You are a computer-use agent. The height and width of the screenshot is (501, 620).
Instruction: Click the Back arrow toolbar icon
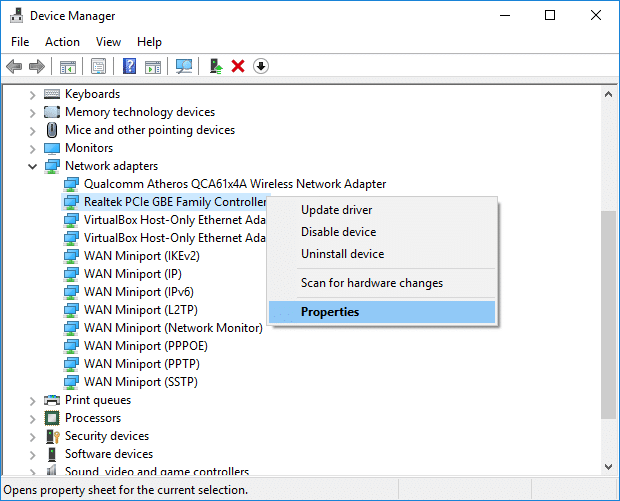click(x=14, y=66)
